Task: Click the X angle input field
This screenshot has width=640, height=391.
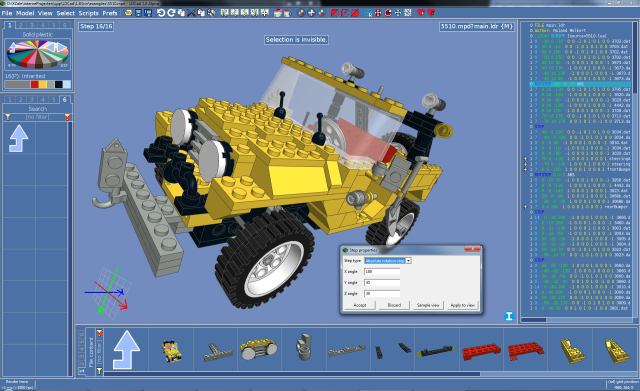Action: 382,271
